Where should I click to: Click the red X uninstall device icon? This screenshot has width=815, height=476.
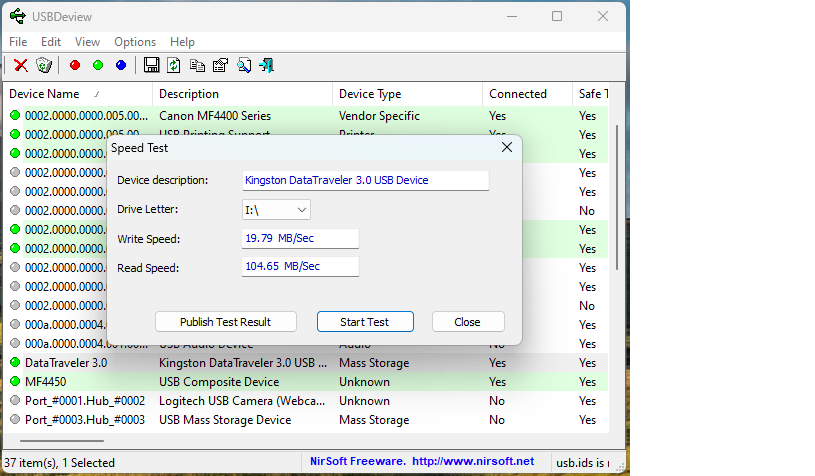click(21, 65)
